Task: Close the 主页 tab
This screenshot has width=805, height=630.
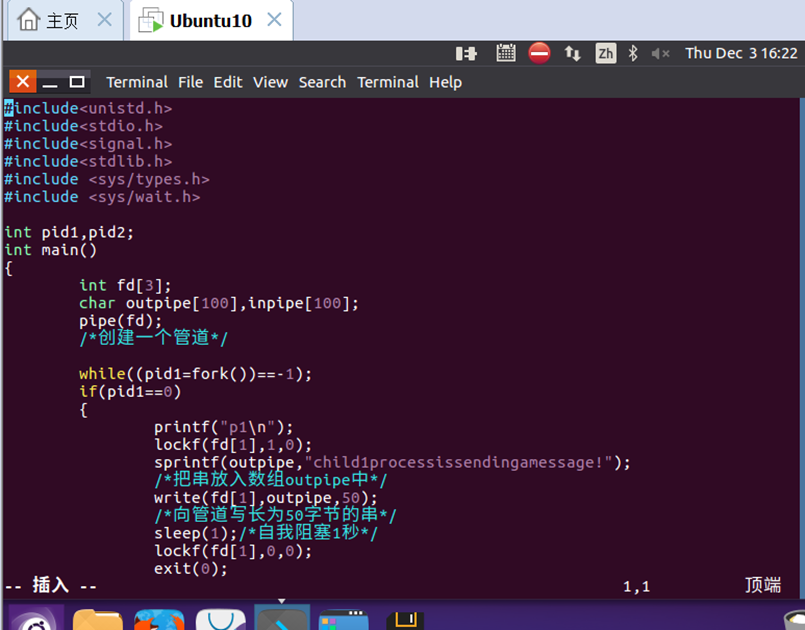Action: 104,20
